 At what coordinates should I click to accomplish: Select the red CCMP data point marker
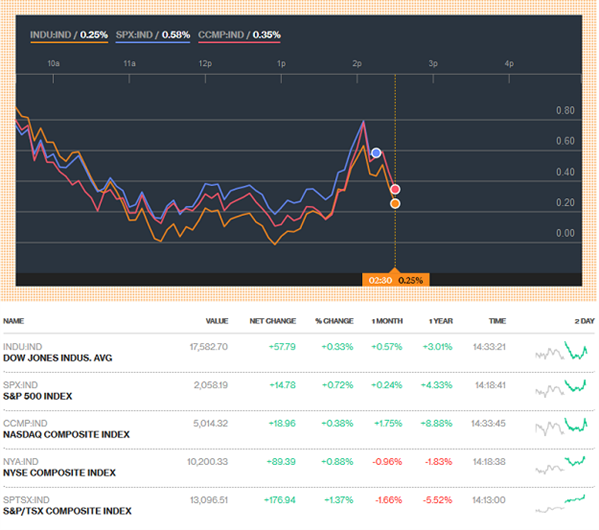point(395,189)
